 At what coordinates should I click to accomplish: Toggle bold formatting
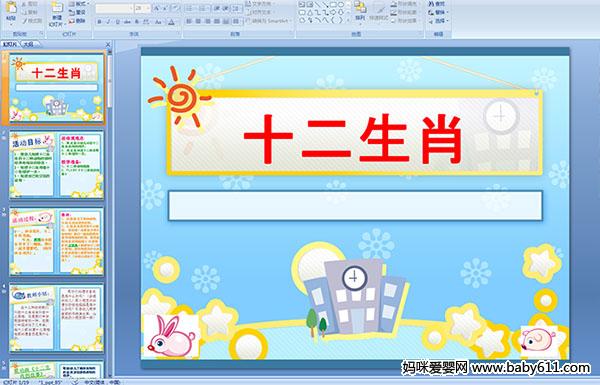(99, 22)
